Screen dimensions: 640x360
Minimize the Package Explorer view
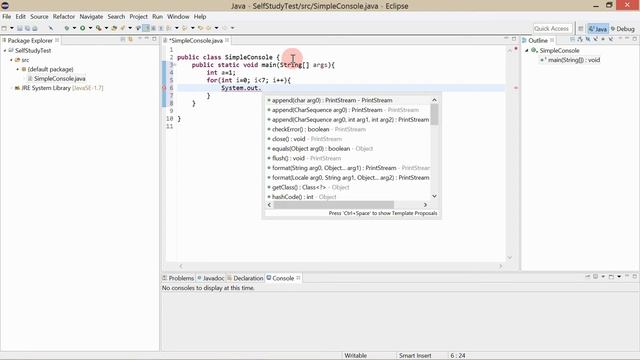tap(147, 38)
